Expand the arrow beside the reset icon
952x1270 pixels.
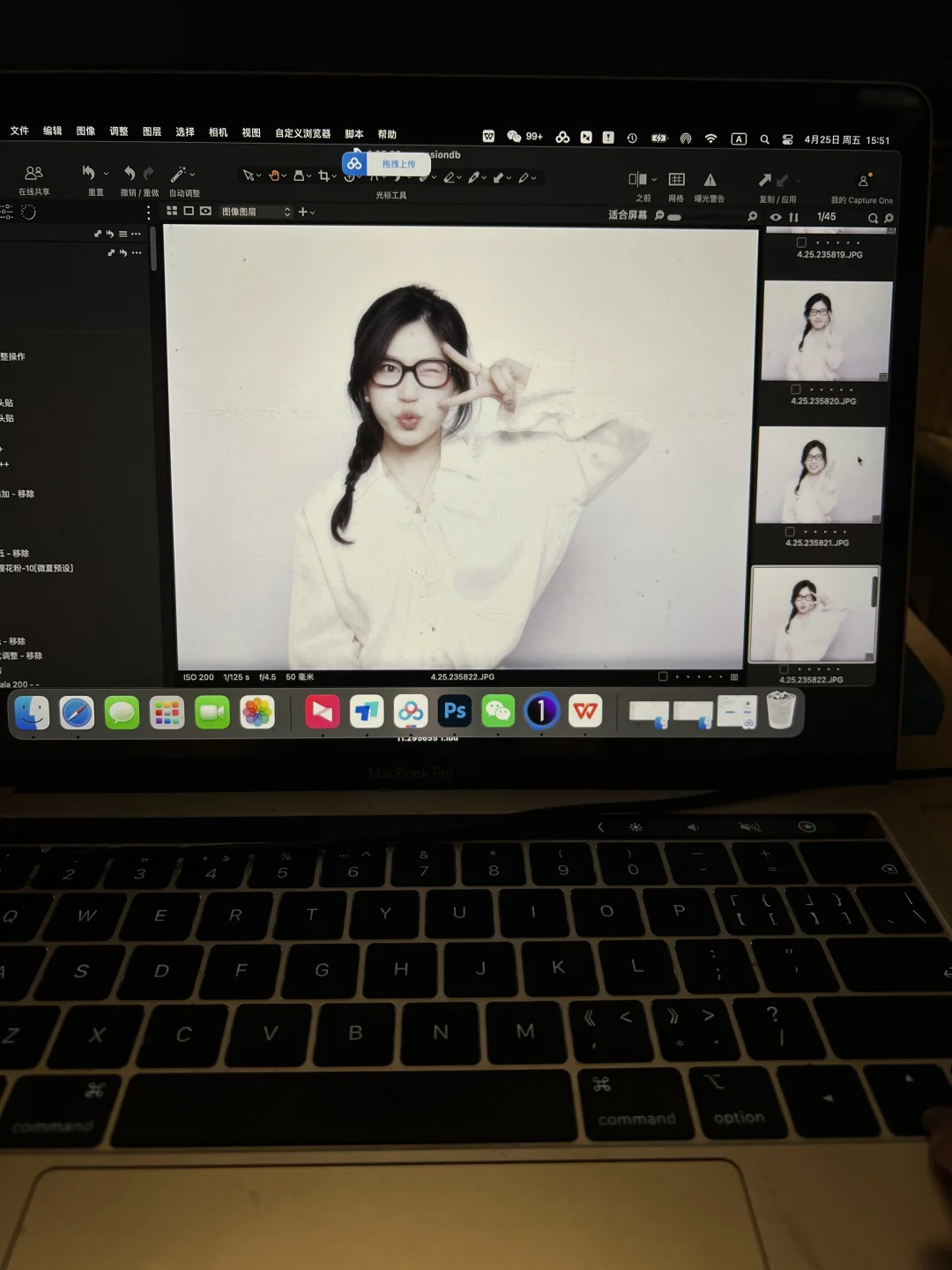pos(106,174)
